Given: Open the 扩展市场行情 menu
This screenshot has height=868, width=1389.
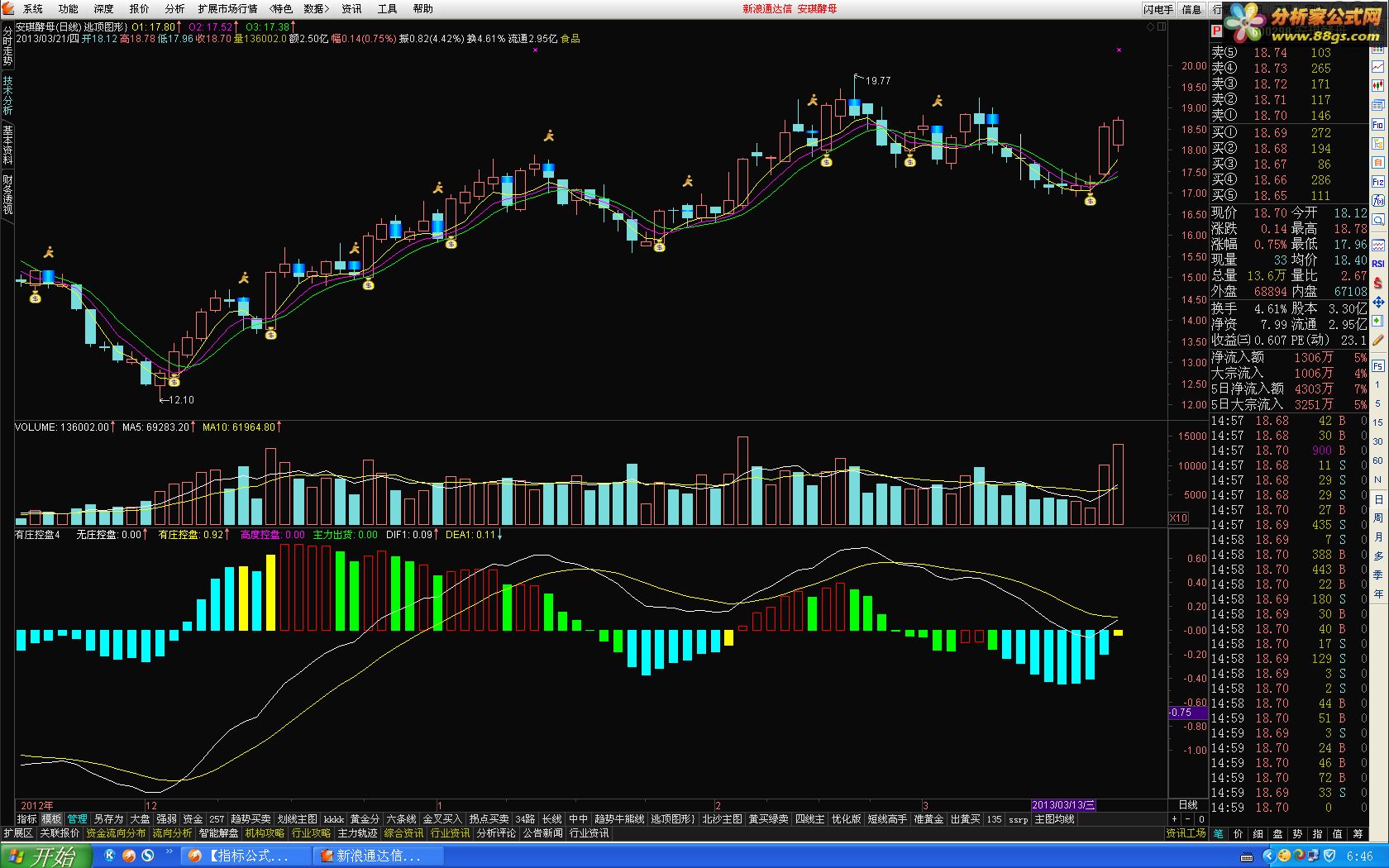Looking at the screenshot, I should coord(227,9).
